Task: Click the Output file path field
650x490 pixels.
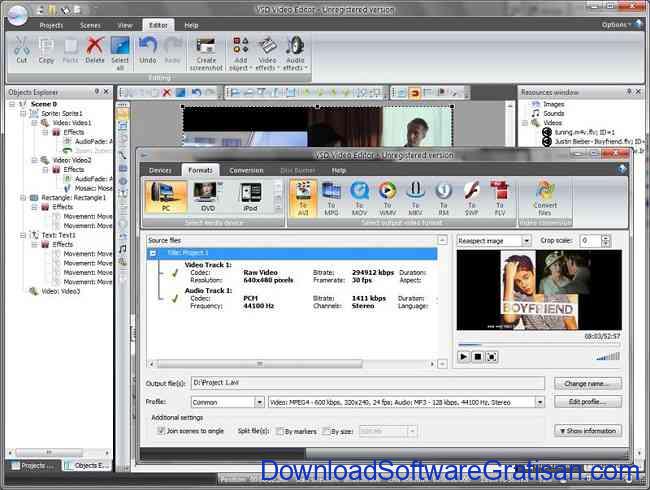Action: [x=367, y=383]
